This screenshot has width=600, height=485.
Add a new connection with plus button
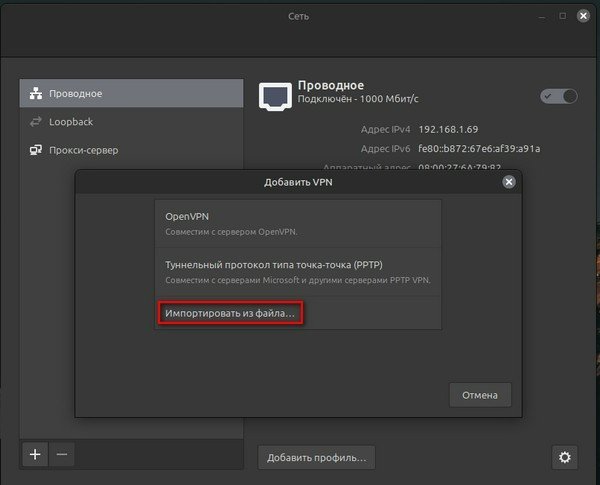[35, 454]
